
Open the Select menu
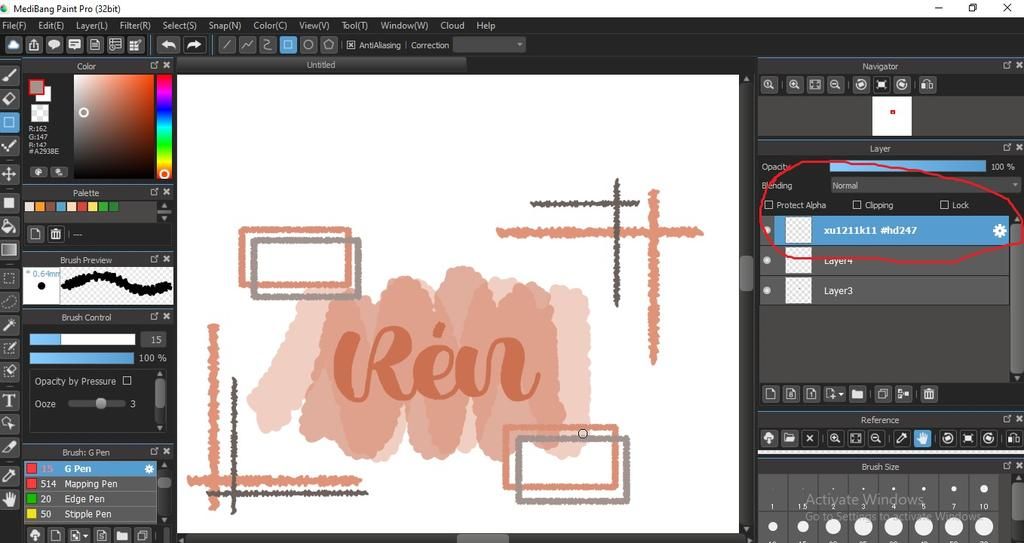click(180, 25)
